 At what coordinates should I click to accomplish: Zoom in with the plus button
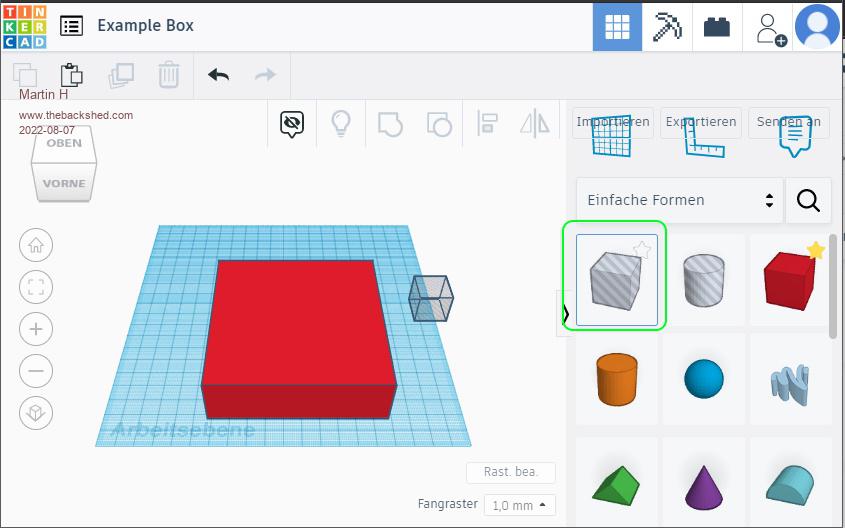click(x=36, y=329)
